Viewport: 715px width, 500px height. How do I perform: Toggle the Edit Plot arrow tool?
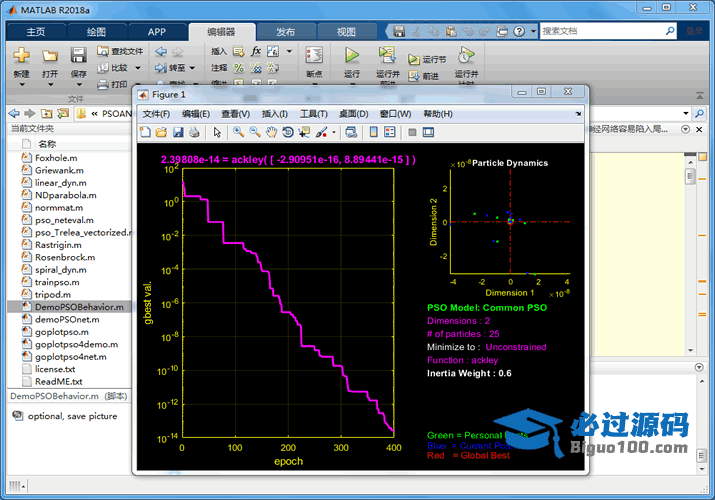click(217, 132)
